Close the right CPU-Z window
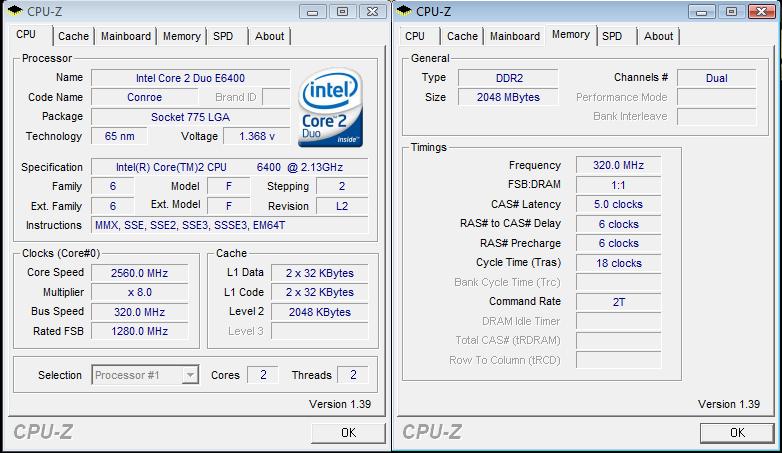 coord(762,11)
